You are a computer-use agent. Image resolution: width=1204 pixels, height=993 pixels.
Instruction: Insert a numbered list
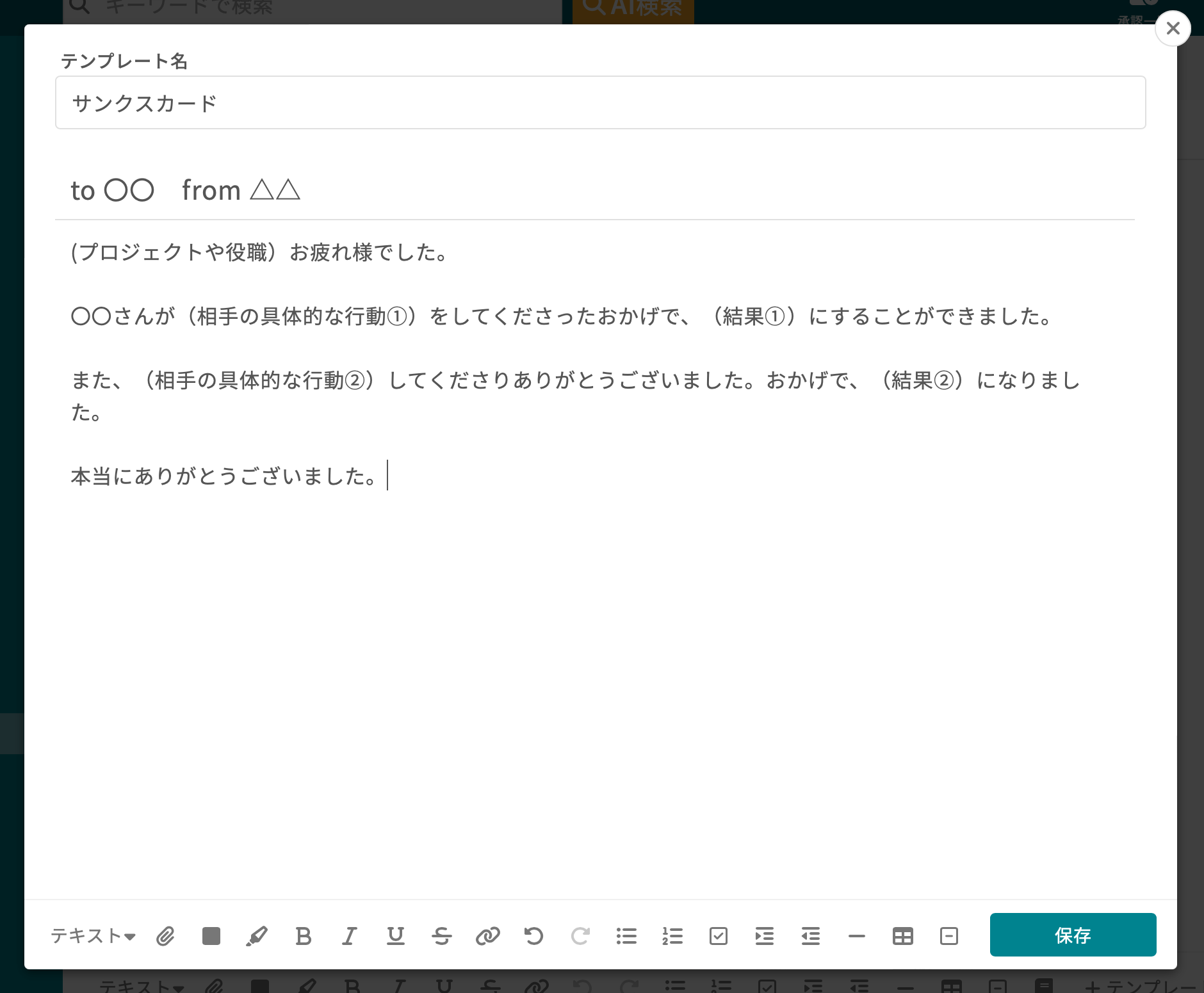pyautogui.click(x=672, y=936)
